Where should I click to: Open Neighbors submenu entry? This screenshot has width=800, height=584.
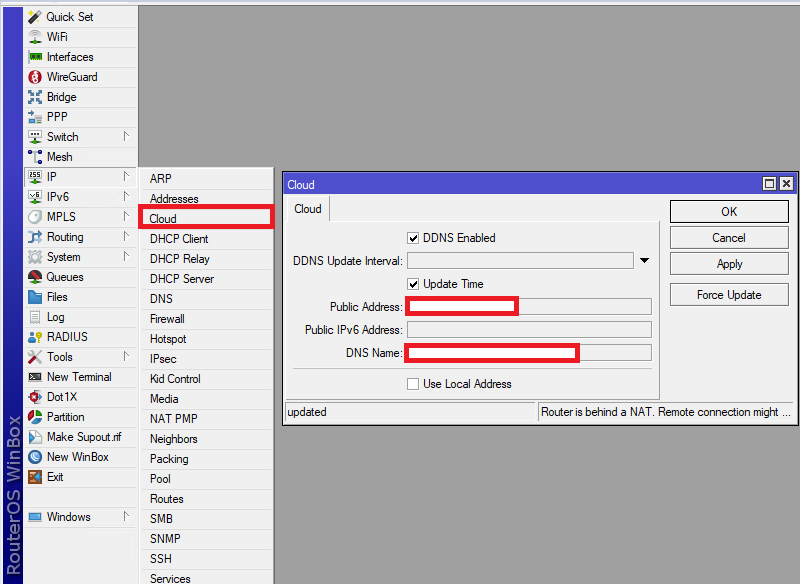tap(206, 439)
